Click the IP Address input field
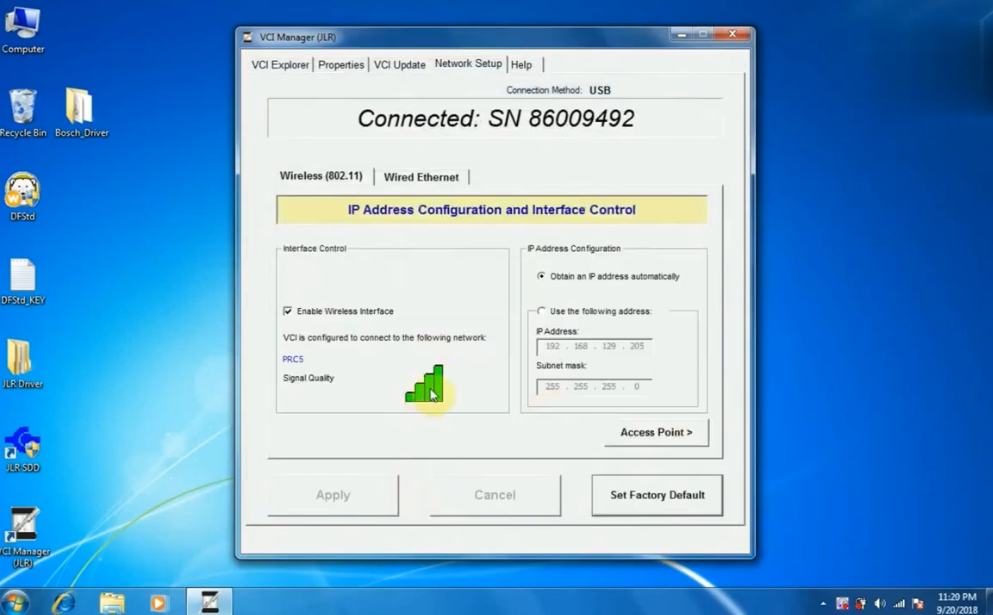Viewport: 993px width, 615px height. (x=594, y=346)
